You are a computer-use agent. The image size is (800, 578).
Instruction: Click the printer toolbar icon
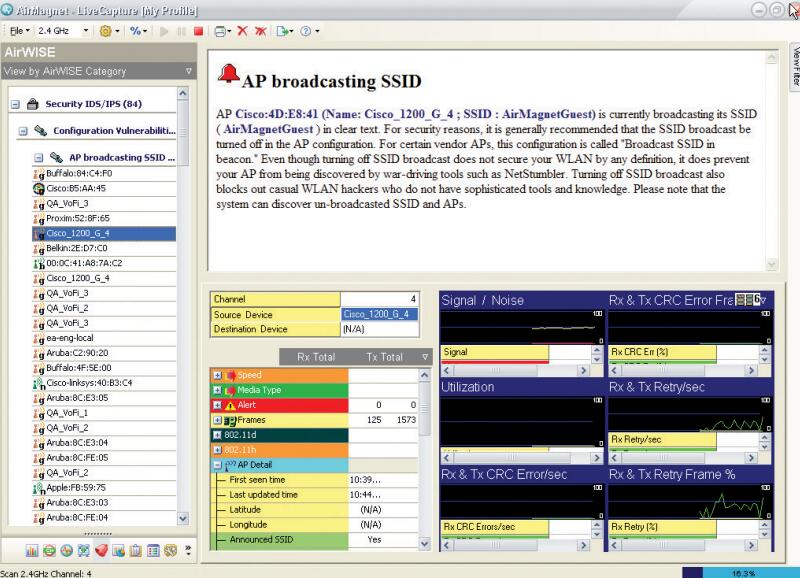coord(220,31)
